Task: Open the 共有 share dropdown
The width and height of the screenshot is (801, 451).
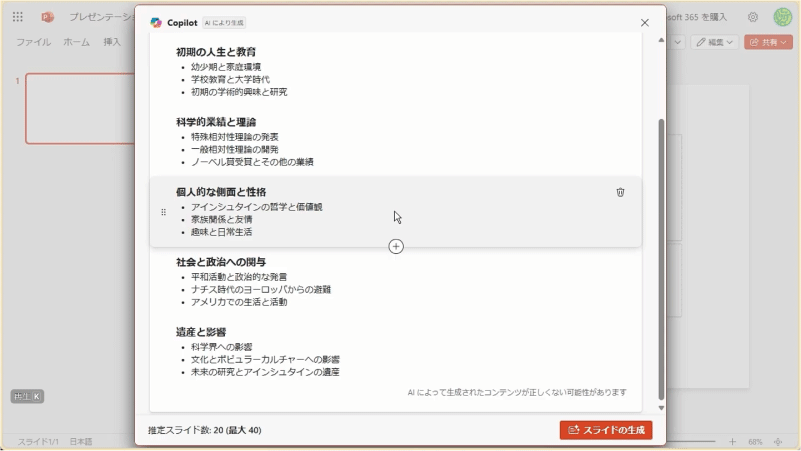Action: pos(768,42)
